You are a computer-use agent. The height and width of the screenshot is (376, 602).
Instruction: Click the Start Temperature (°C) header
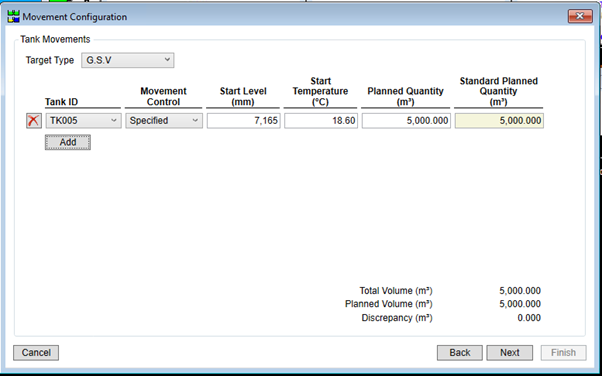coord(321,91)
